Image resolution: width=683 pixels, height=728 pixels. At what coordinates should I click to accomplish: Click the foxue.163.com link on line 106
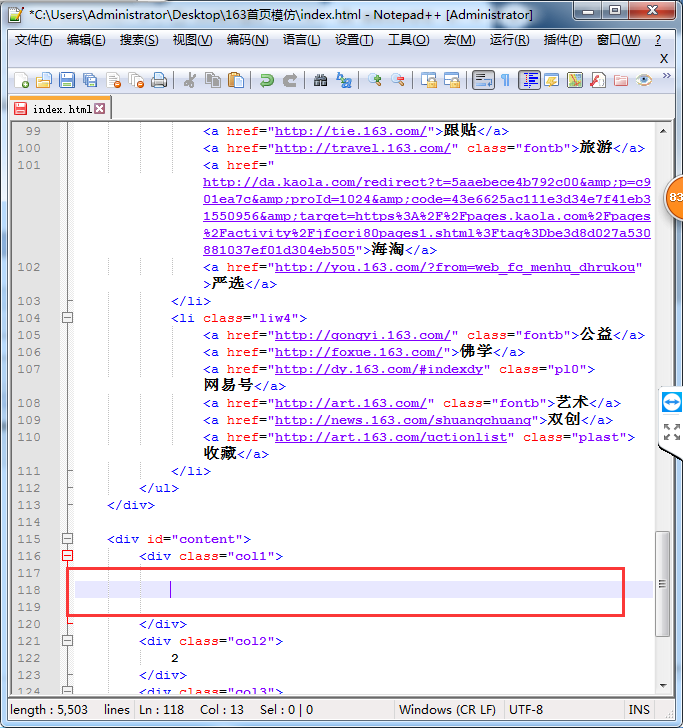click(359, 352)
